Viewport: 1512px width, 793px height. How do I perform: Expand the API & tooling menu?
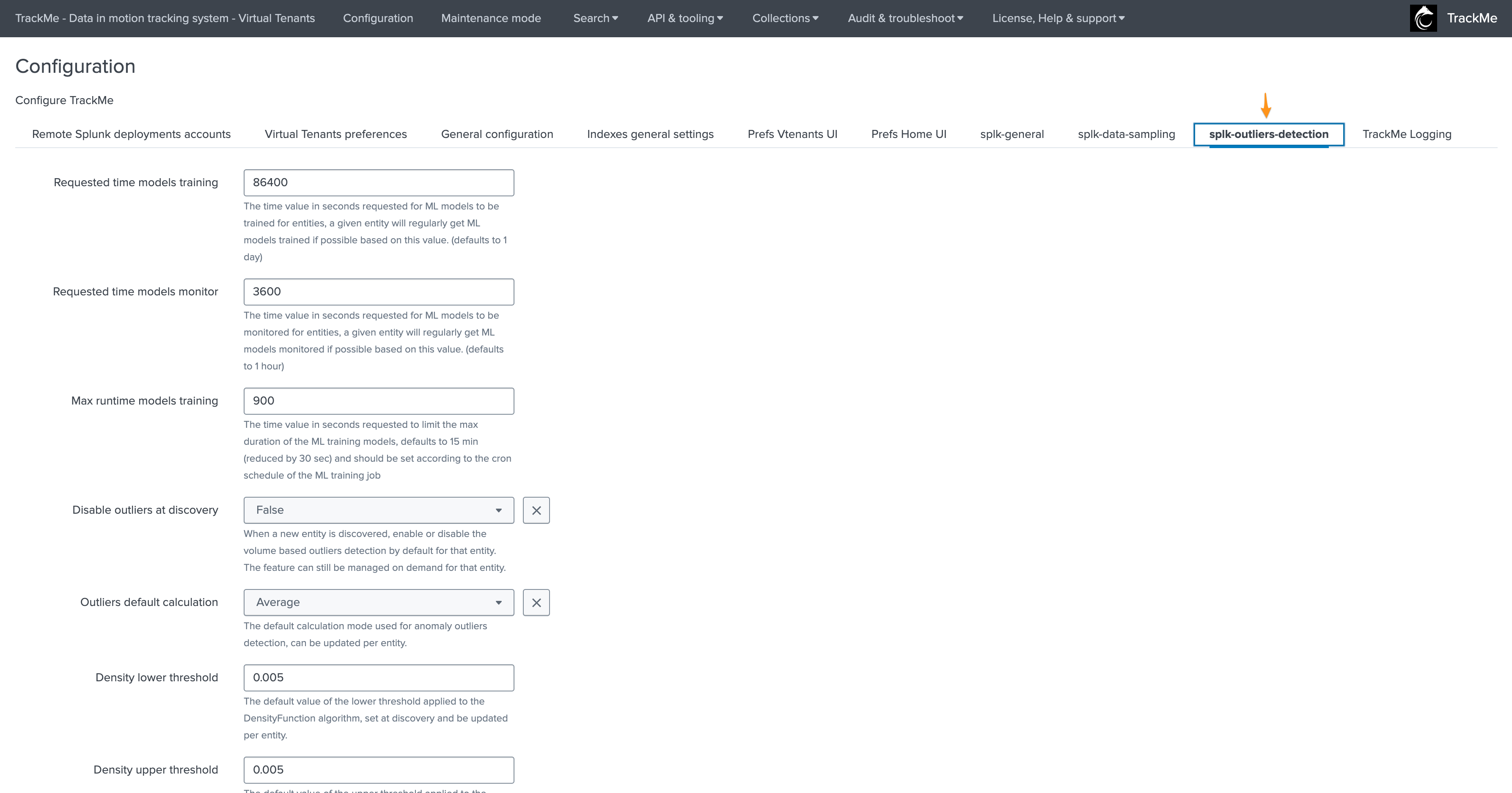tap(685, 18)
